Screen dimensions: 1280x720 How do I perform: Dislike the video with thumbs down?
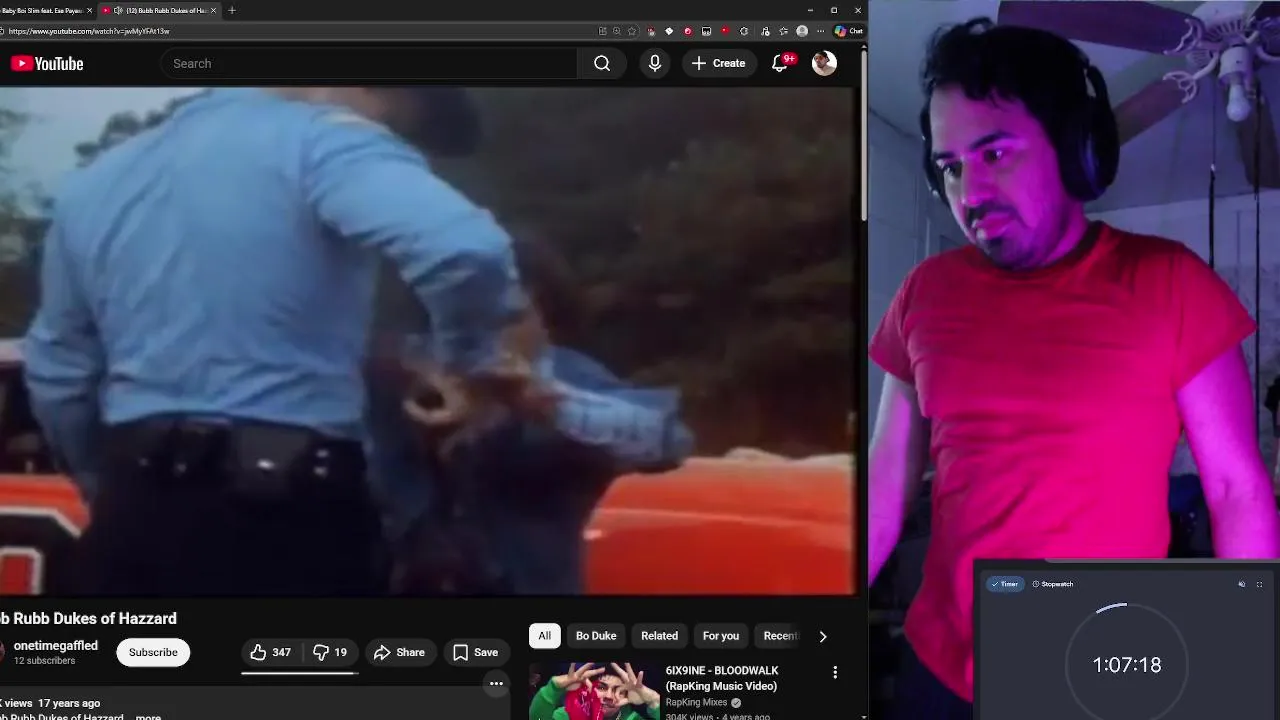tap(330, 652)
